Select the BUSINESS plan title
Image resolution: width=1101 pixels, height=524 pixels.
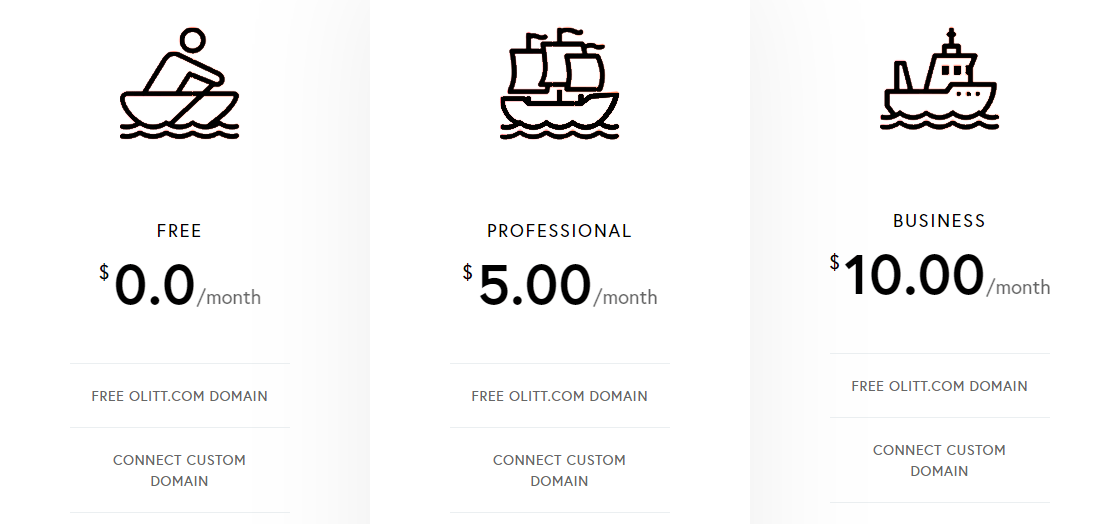click(x=939, y=221)
